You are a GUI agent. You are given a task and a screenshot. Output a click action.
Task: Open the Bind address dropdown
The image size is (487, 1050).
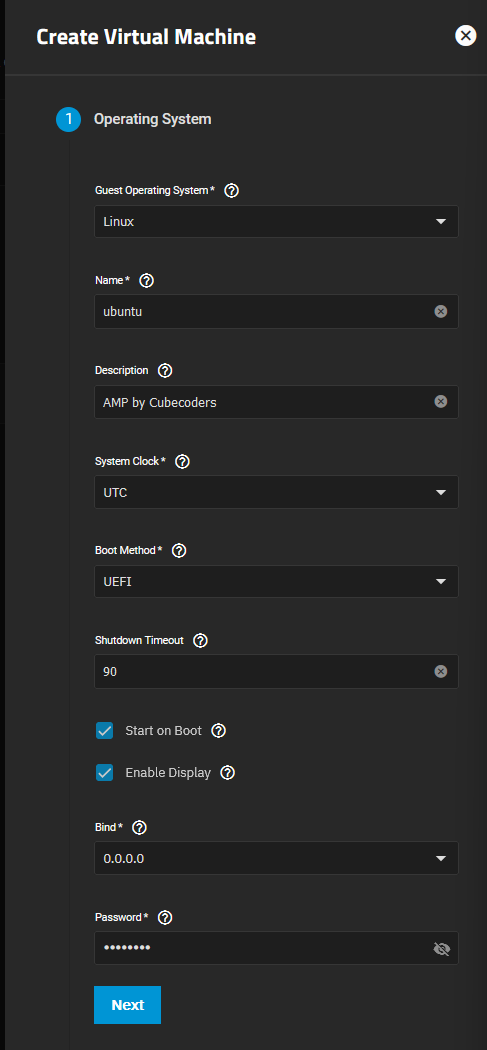277,858
